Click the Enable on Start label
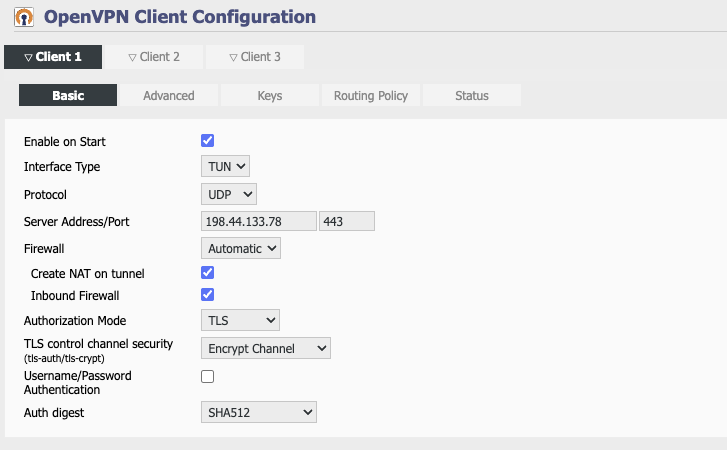The width and height of the screenshot is (727, 450). point(65,141)
